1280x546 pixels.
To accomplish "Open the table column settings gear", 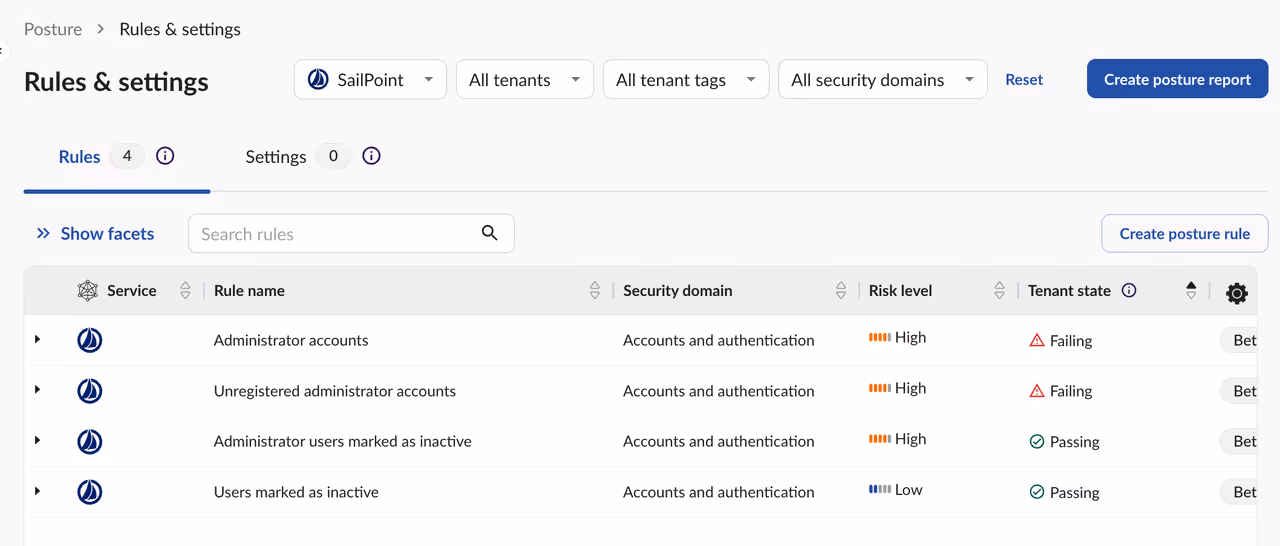I will click(1237, 293).
